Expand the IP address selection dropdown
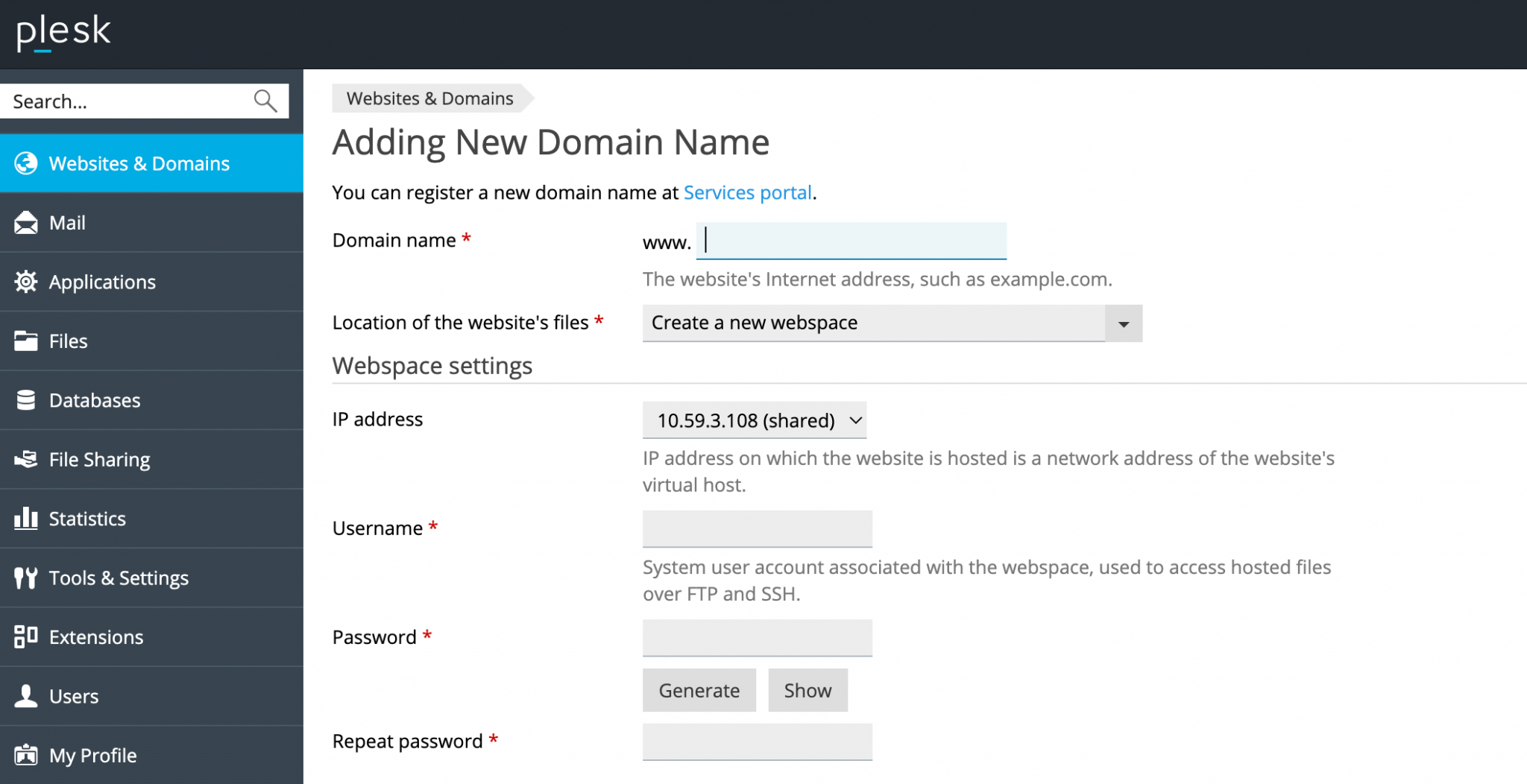 click(x=755, y=420)
